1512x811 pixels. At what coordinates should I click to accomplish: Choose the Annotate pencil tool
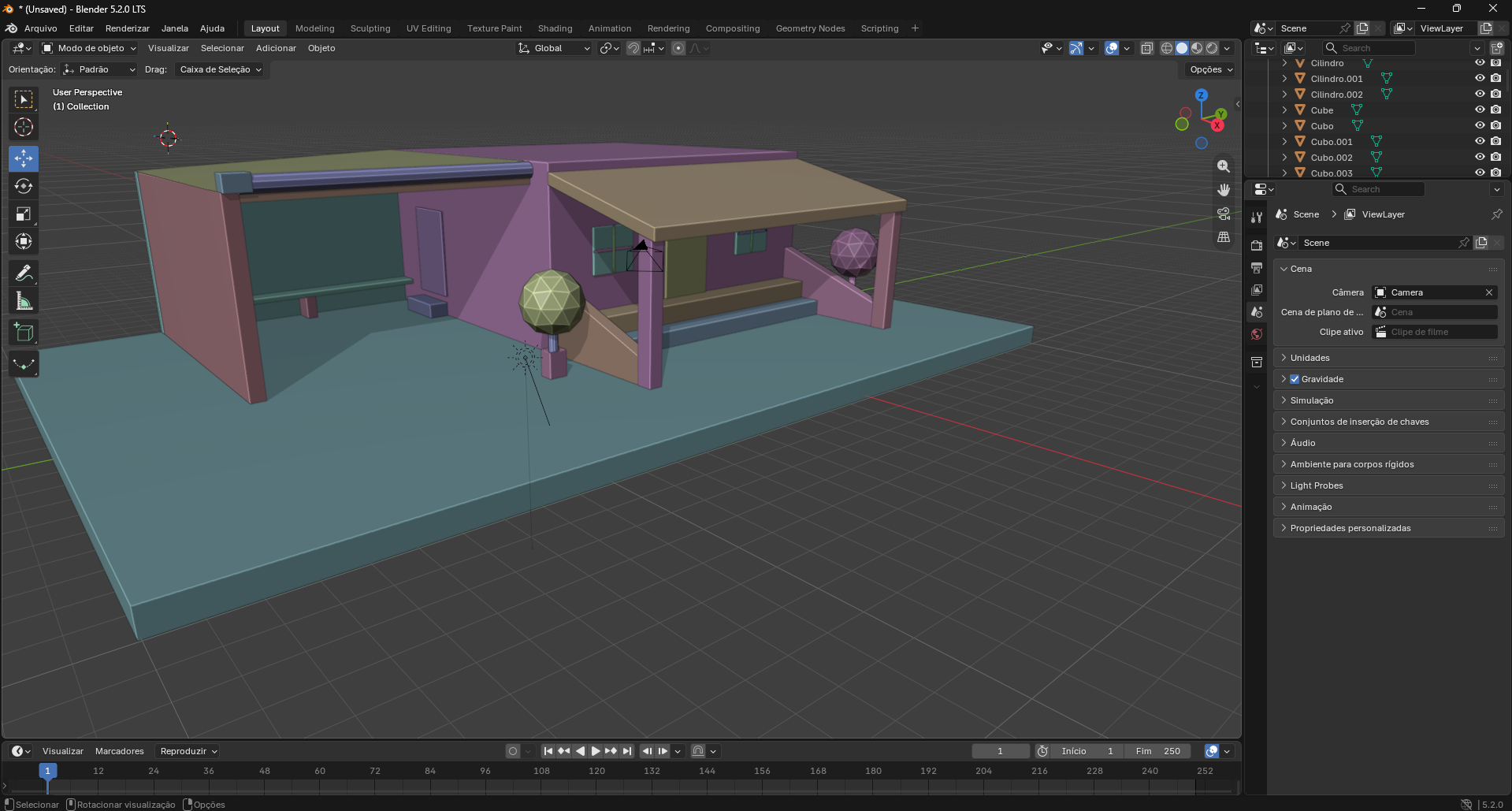[x=24, y=273]
